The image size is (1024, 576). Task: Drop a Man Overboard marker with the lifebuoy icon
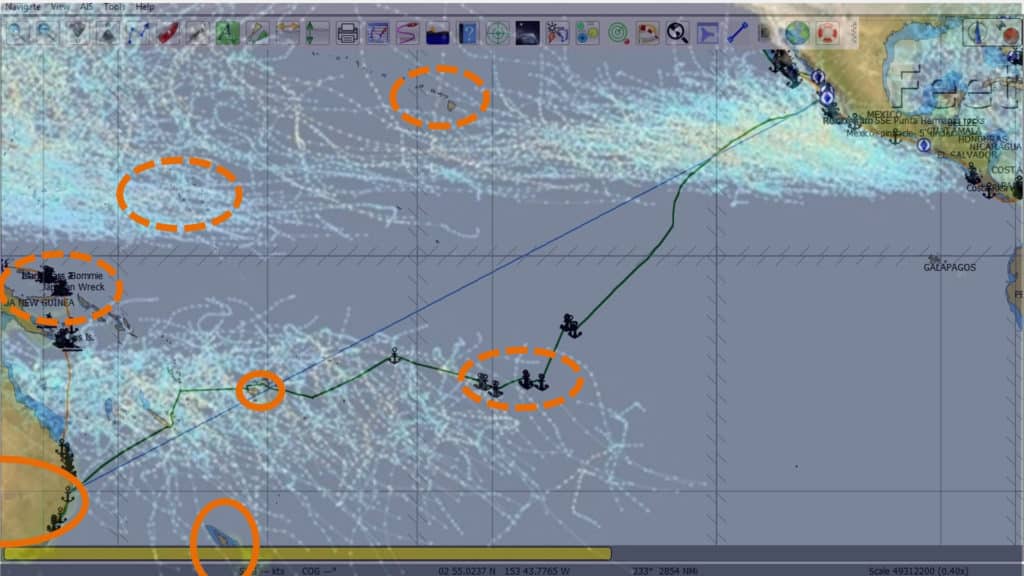tap(827, 33)
